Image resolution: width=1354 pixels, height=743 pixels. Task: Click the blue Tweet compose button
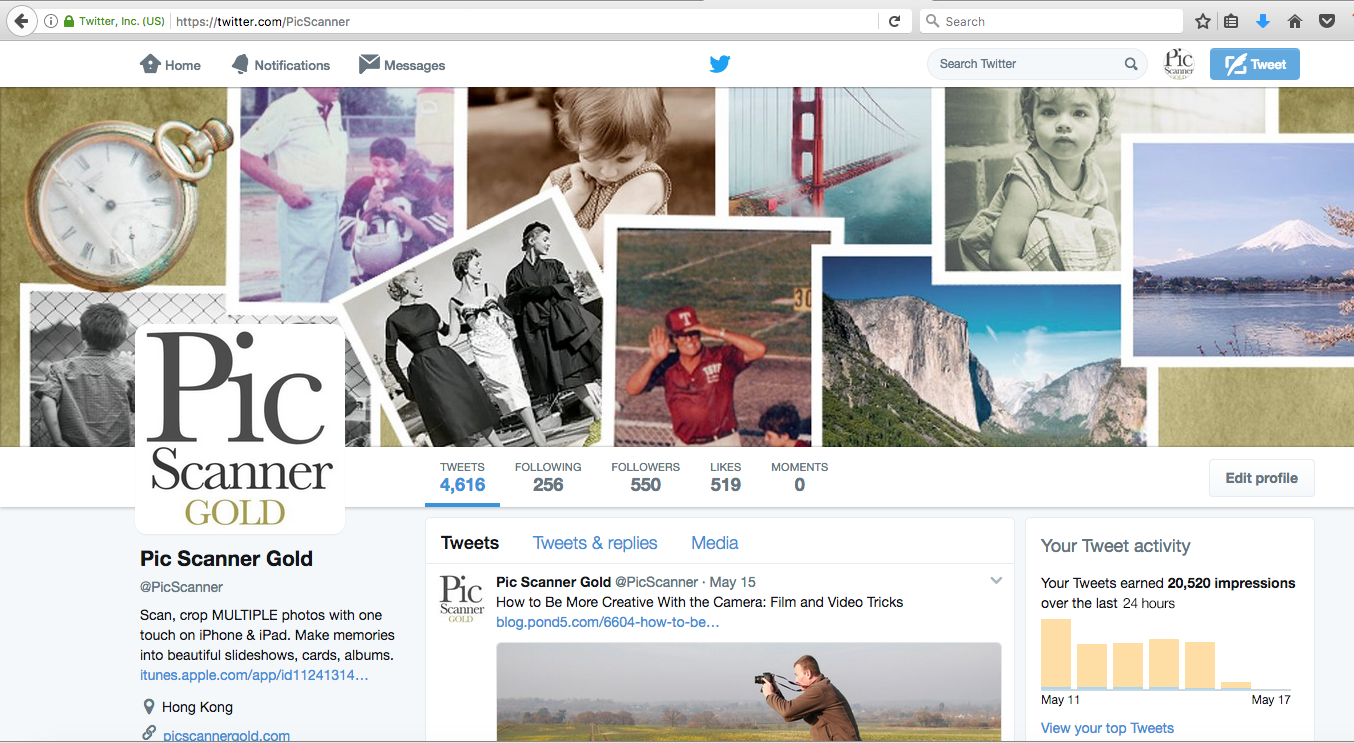pyautogui.click(x=1255, y=64)
